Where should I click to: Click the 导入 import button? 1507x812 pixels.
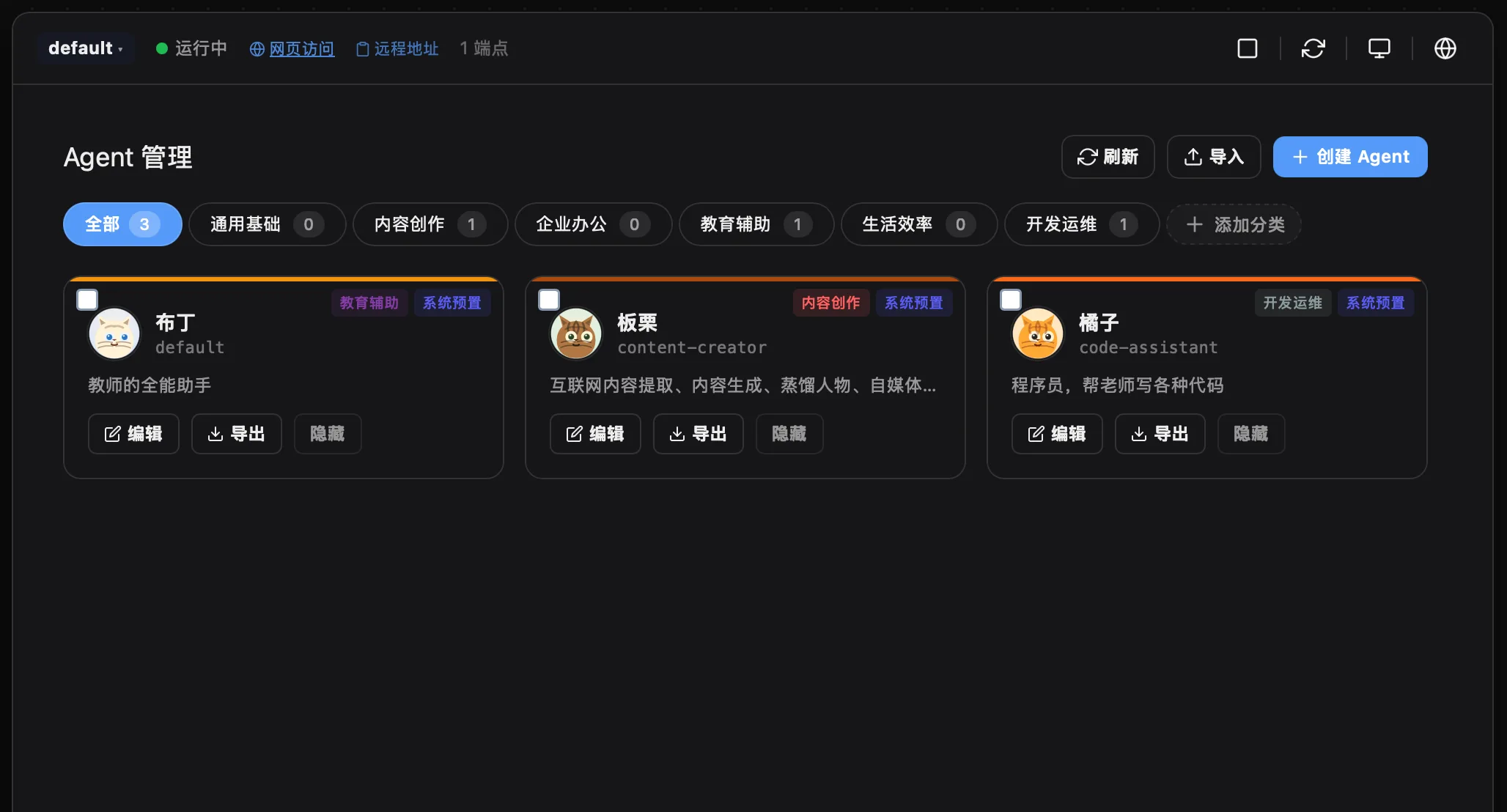click(1214, 157)
